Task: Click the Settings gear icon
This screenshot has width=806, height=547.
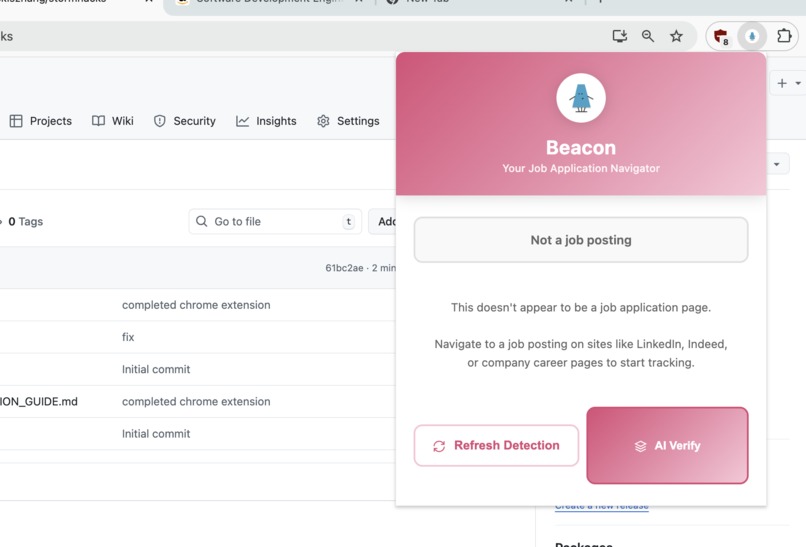Action: 323,121
